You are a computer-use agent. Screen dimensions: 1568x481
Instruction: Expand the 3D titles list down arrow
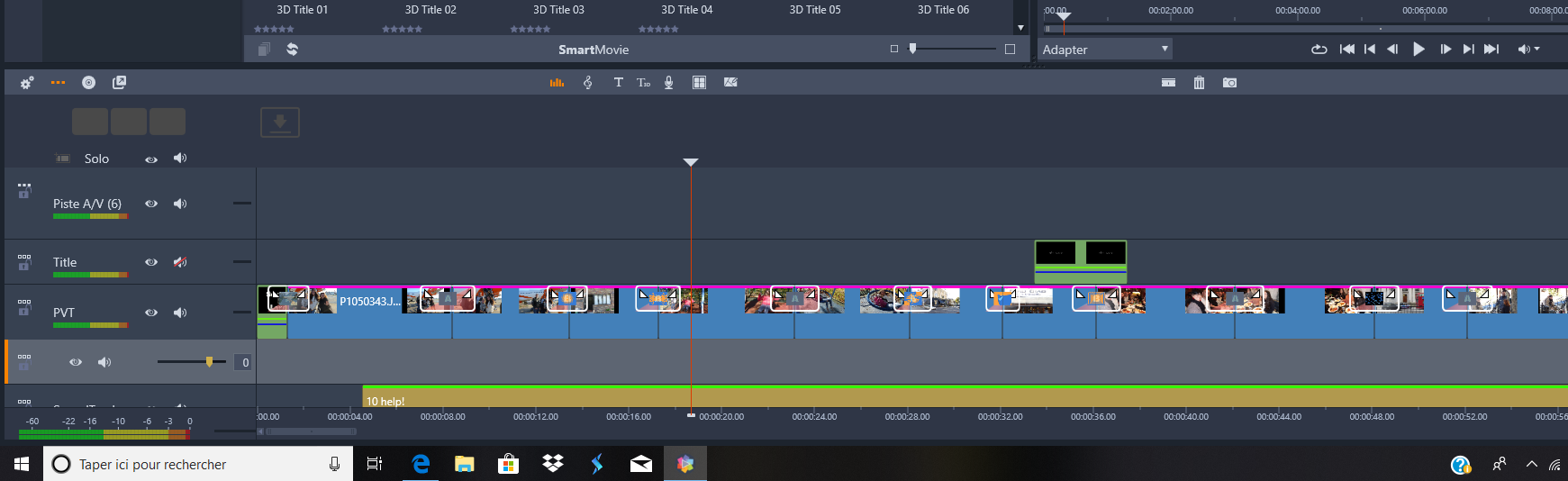point(1020,28)
